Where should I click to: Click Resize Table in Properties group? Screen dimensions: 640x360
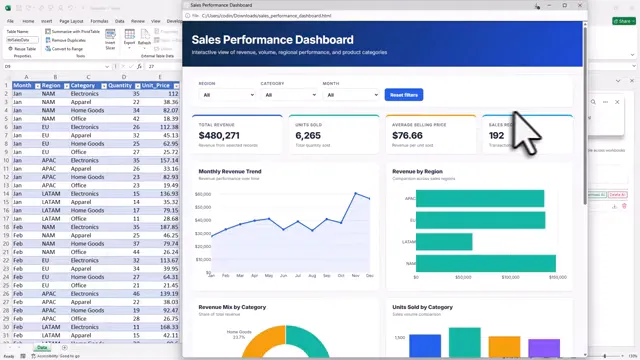pos(22,49)
